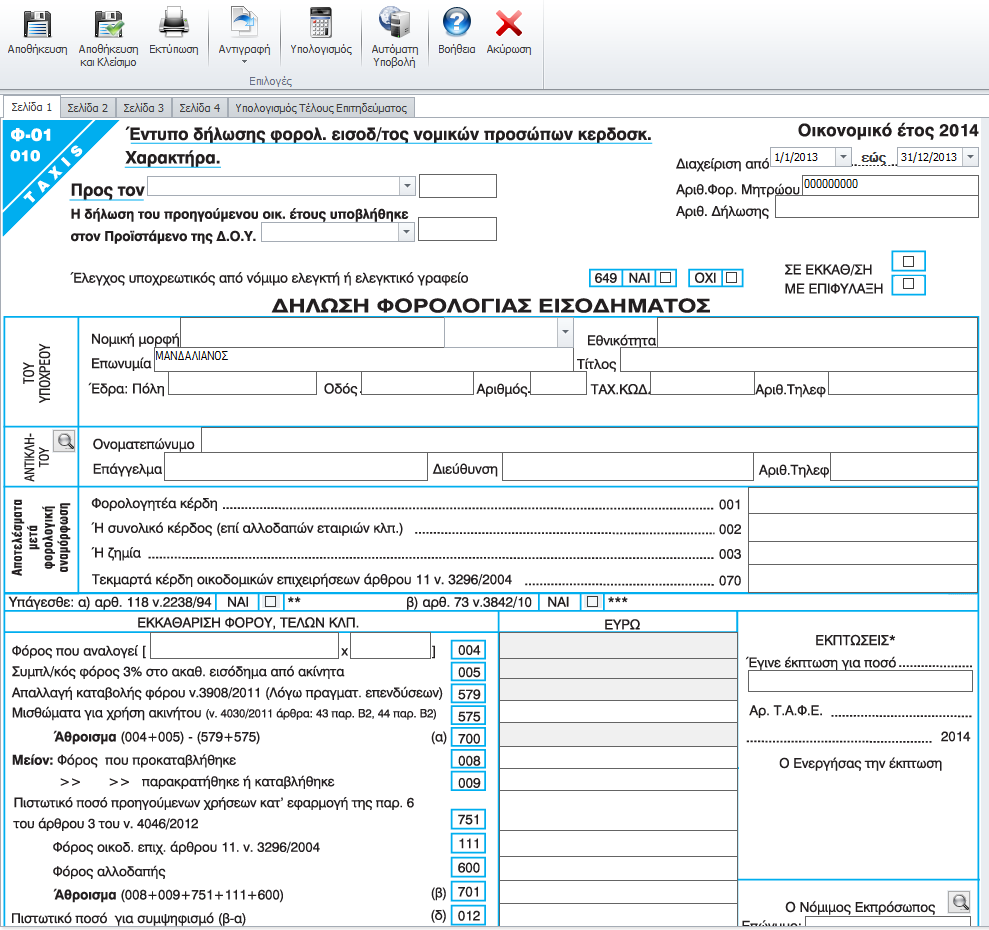989x930 pixels.
Task: Click the Επάγγελμα field
Action: 295,468
